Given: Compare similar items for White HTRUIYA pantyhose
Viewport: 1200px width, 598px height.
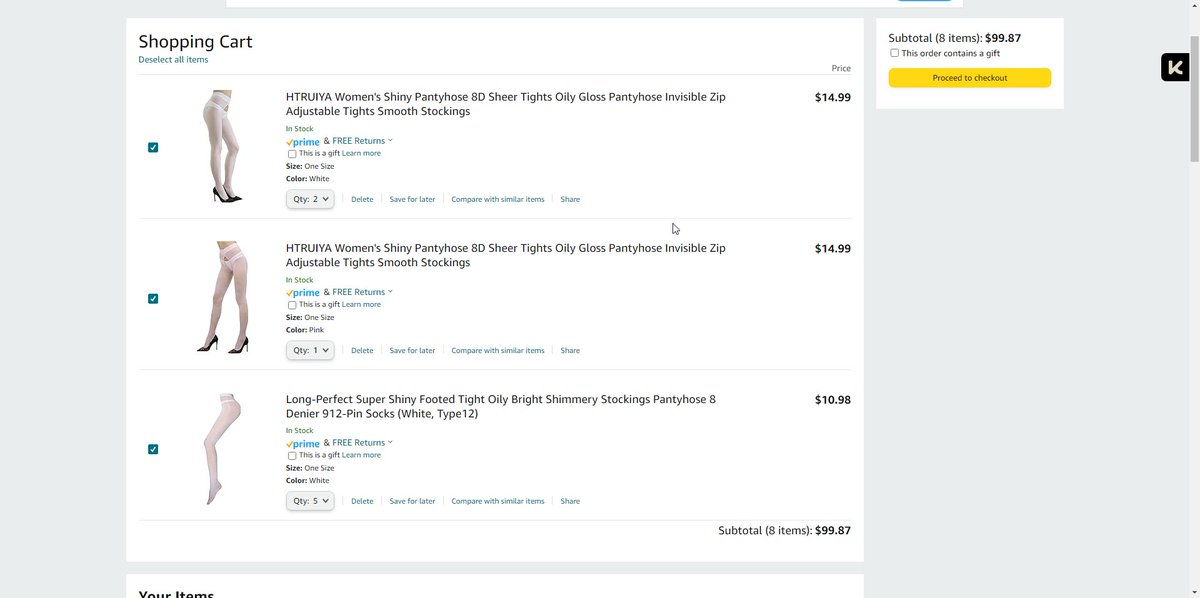Looking at the screenshot, I should tap(498, 199).
